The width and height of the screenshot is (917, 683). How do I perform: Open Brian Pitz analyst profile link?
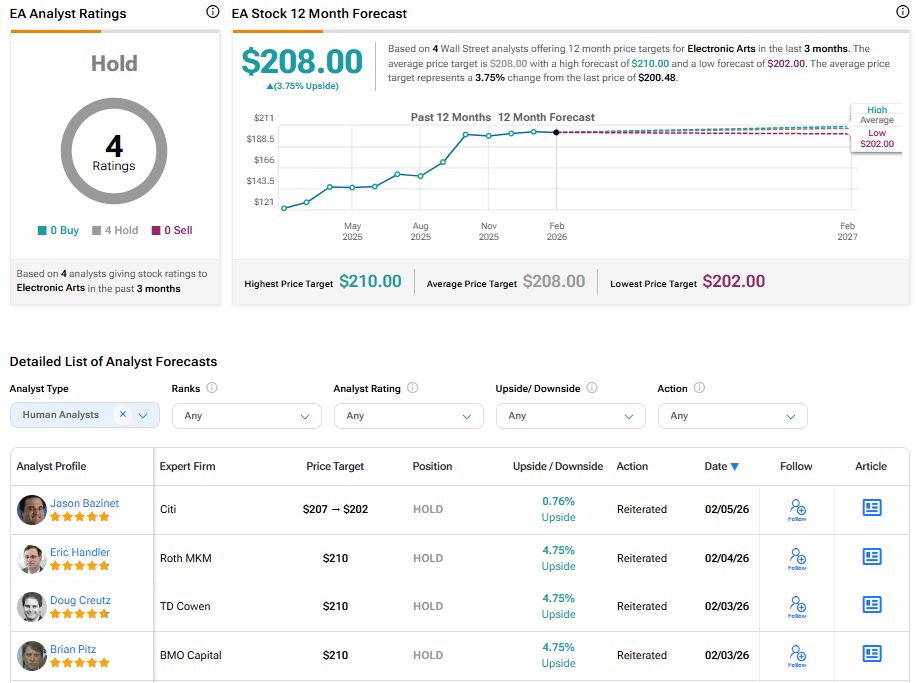click(74, 649)
